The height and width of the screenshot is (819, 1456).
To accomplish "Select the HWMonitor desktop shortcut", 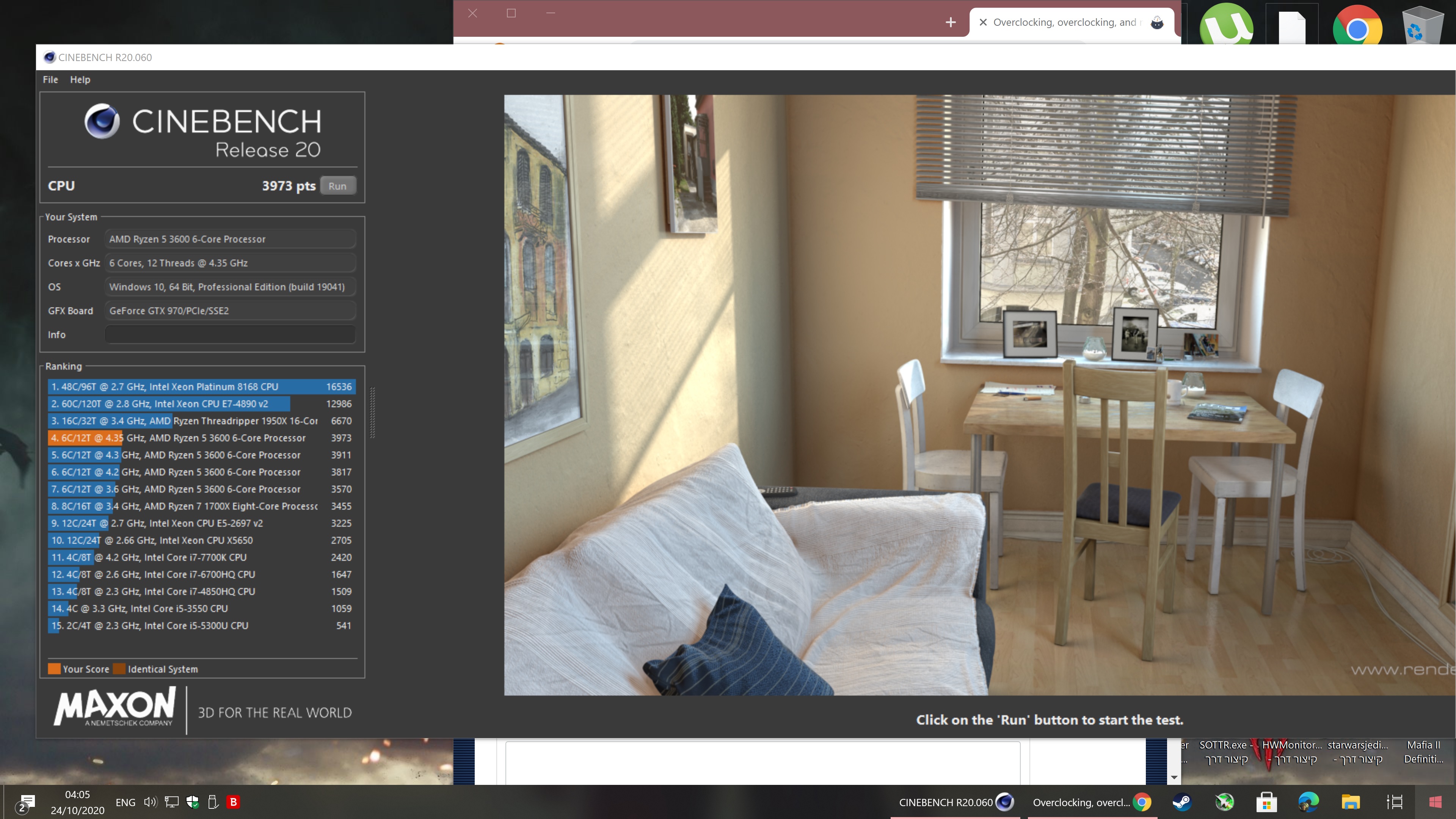I will [1292, 752].
